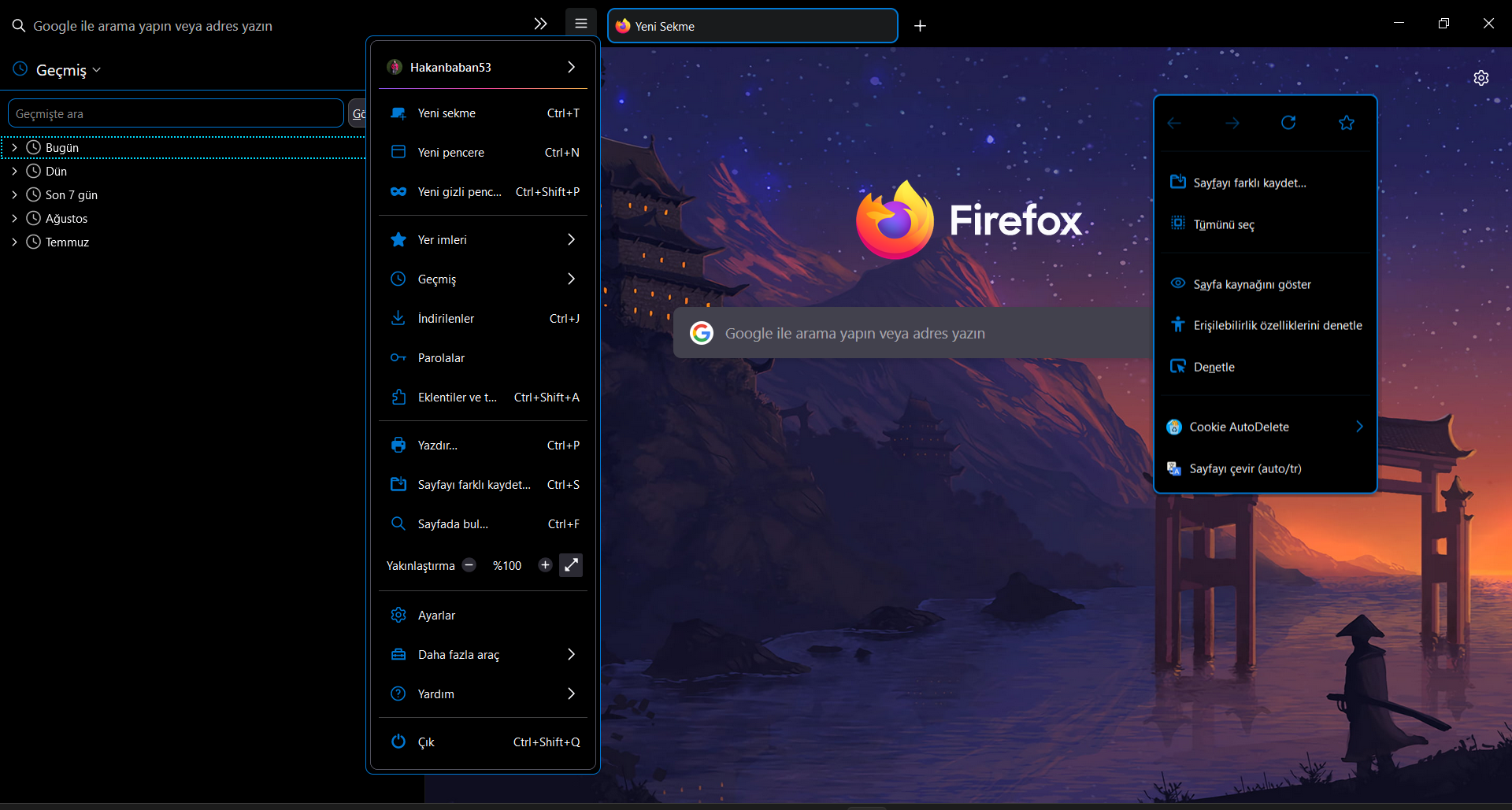1512x810 pixels.
Task: Choose Sayfa kaynağını göster
Action: [x=1266, y=284]
